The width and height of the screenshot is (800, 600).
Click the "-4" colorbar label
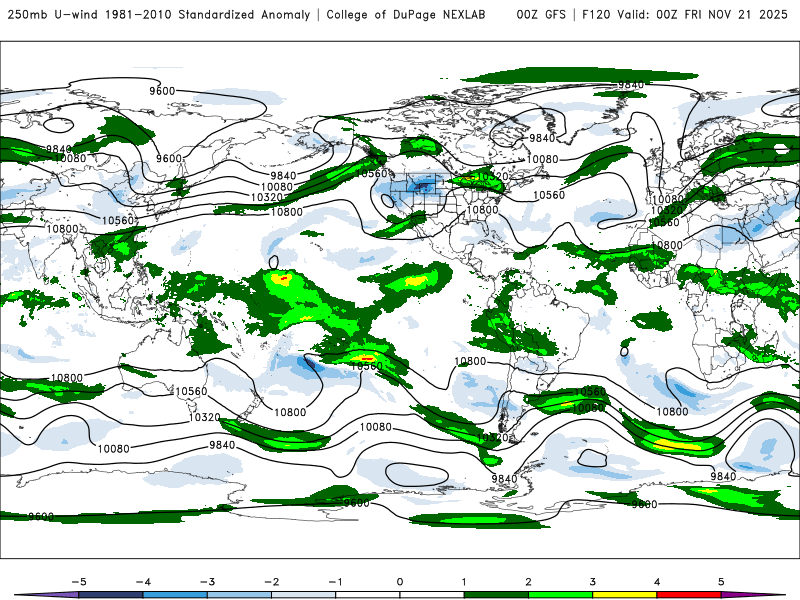[x=143, y=582]
